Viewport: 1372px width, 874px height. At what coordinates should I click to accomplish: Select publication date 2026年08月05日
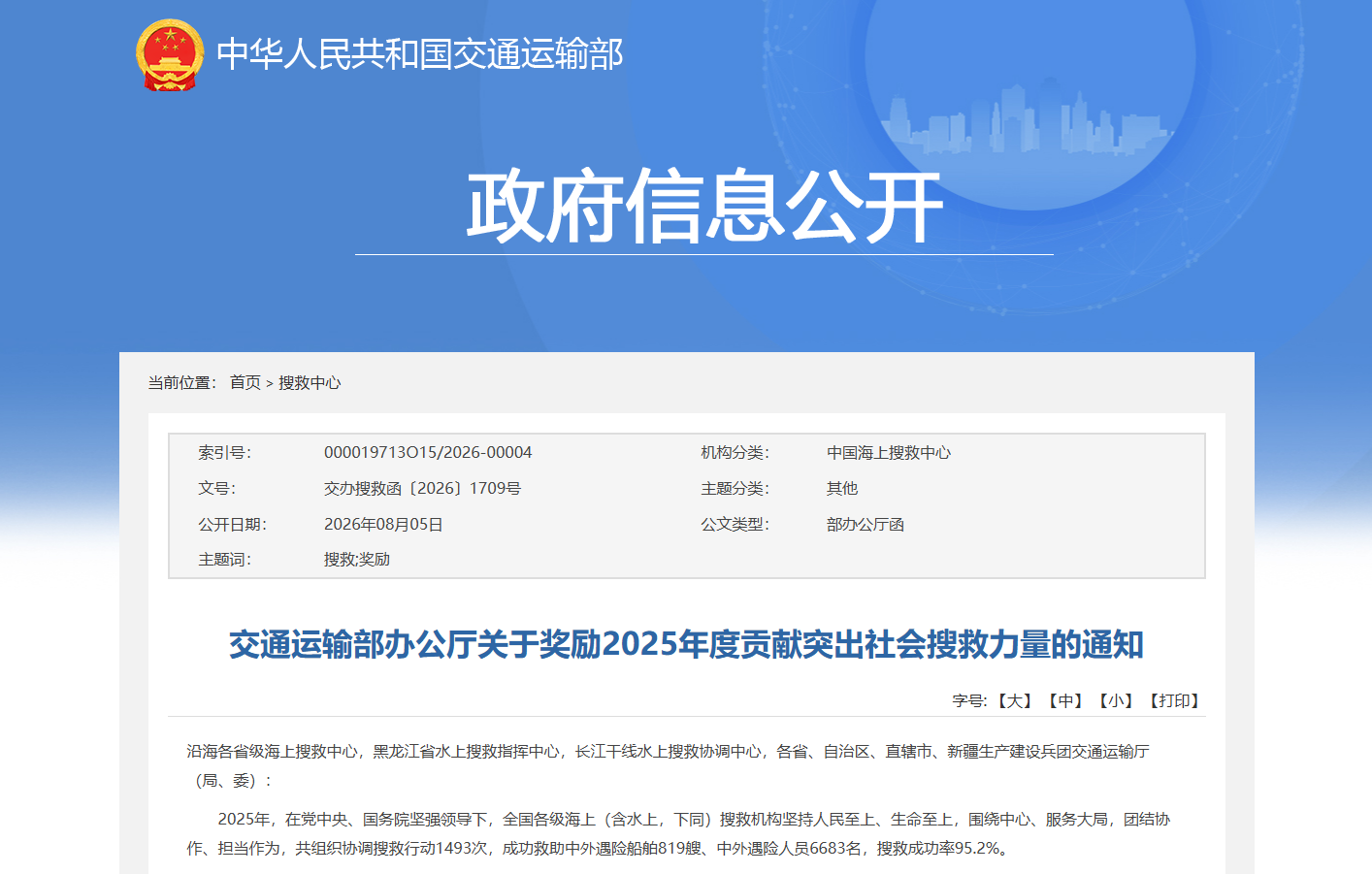383,525
